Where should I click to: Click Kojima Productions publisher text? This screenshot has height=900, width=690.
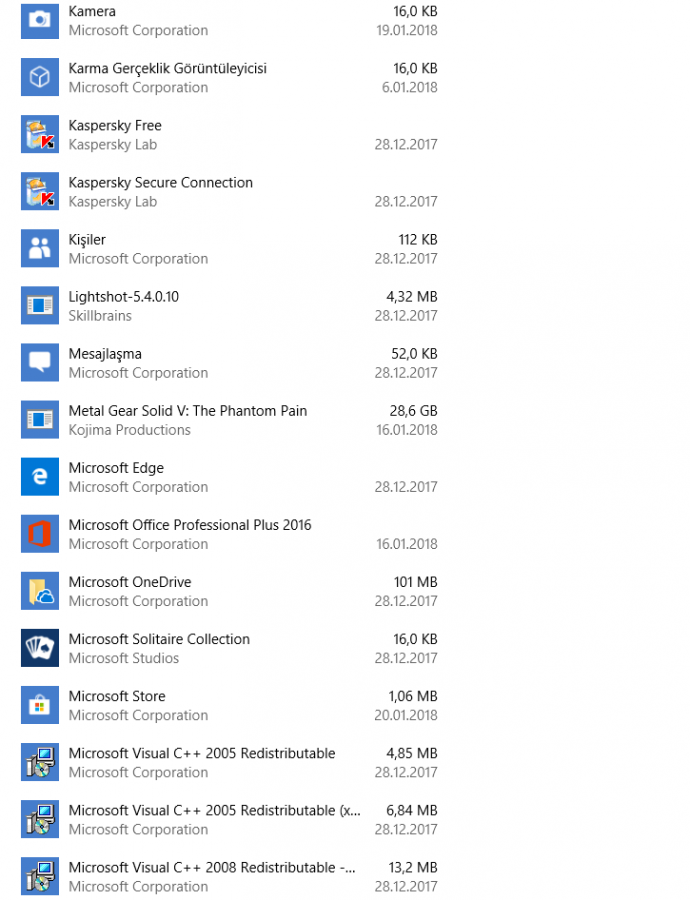click(130, 430)
